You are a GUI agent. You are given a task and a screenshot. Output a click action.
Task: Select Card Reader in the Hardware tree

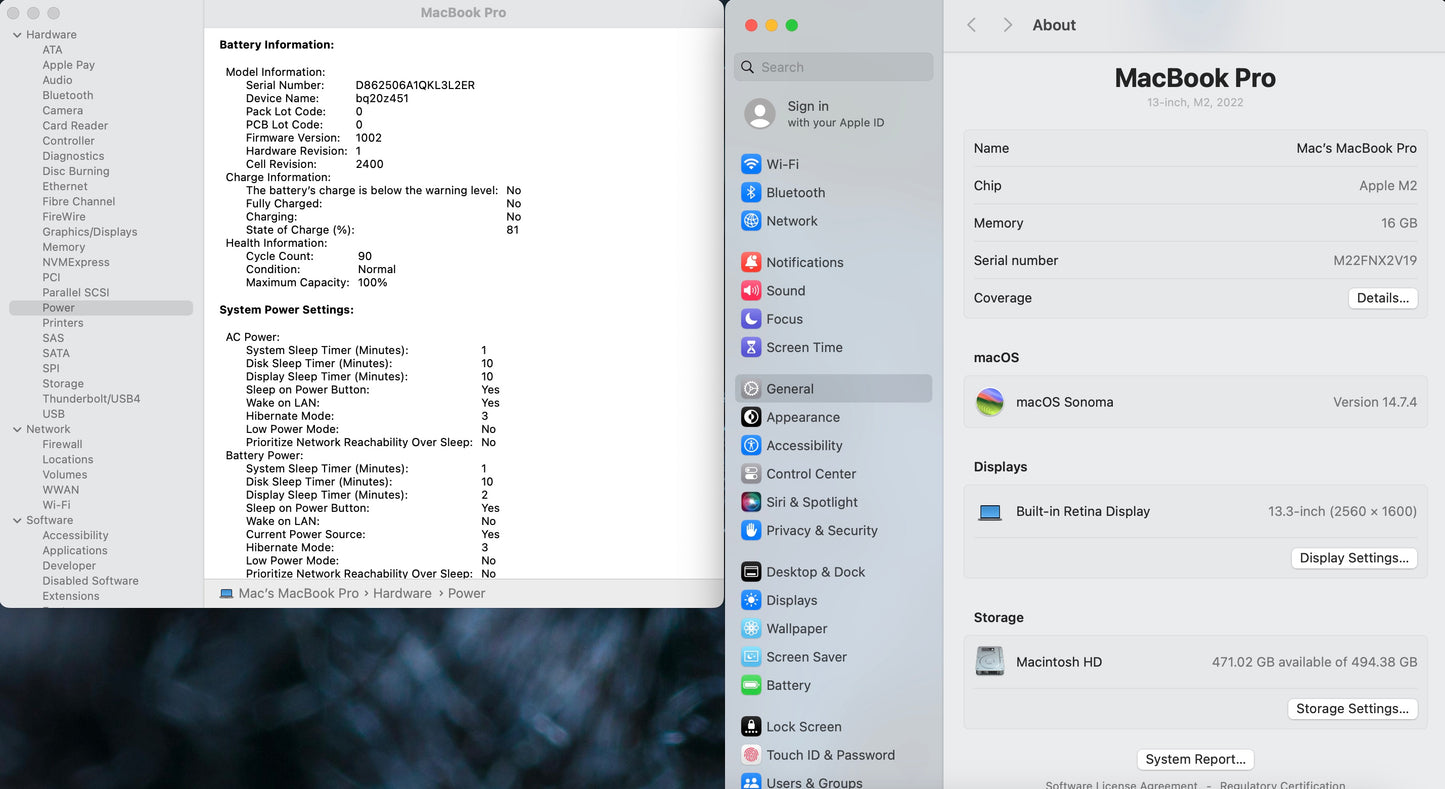75,126
